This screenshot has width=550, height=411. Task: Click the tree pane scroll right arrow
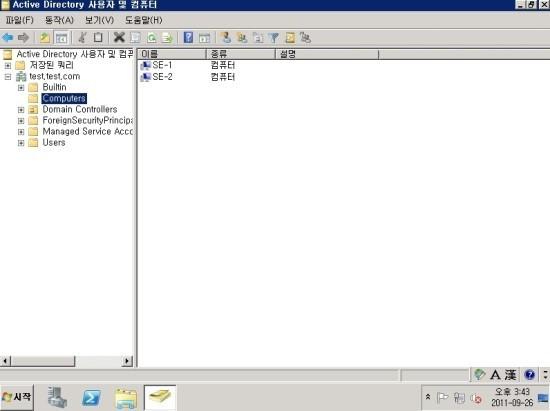coord(127,361)
